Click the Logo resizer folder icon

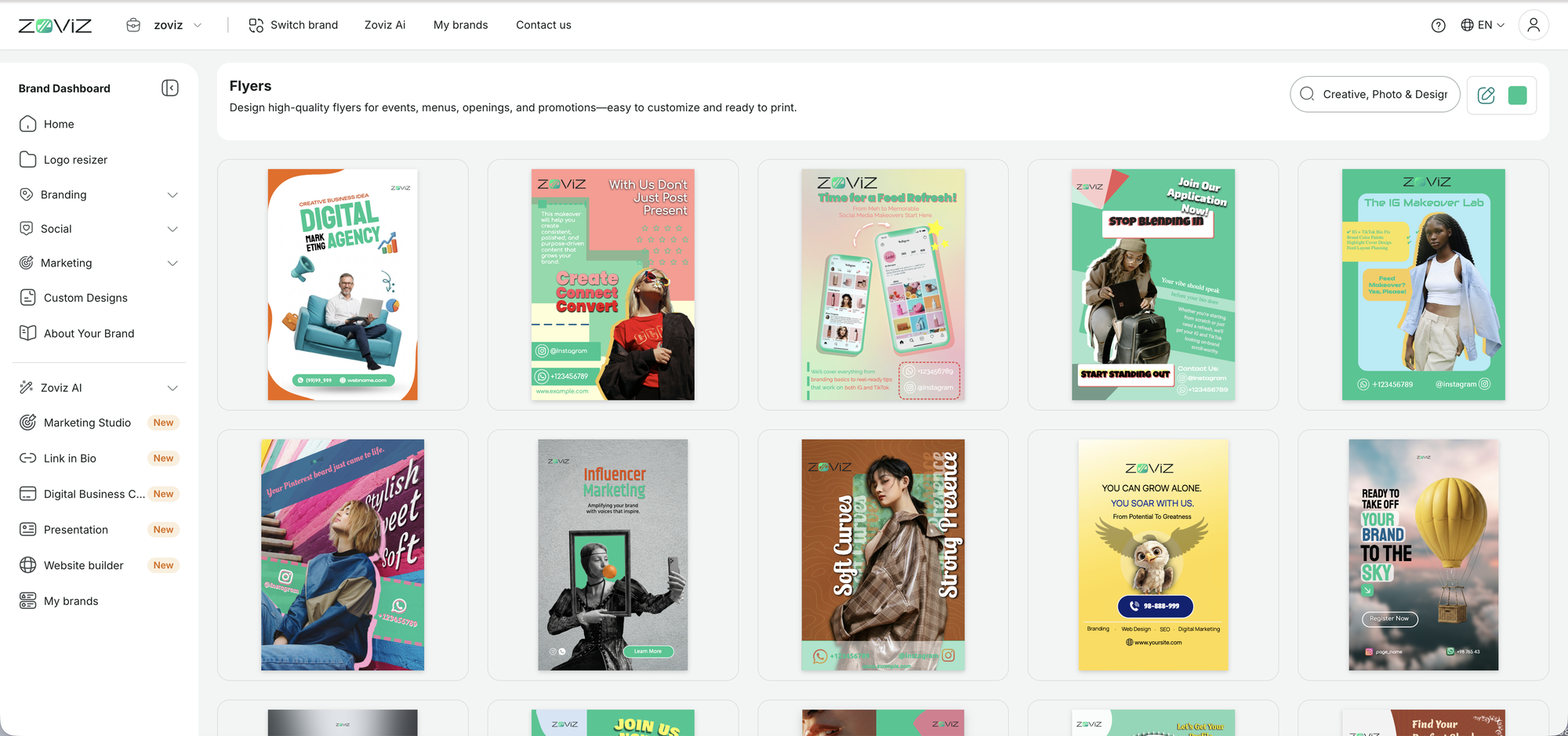click(28, 159)
